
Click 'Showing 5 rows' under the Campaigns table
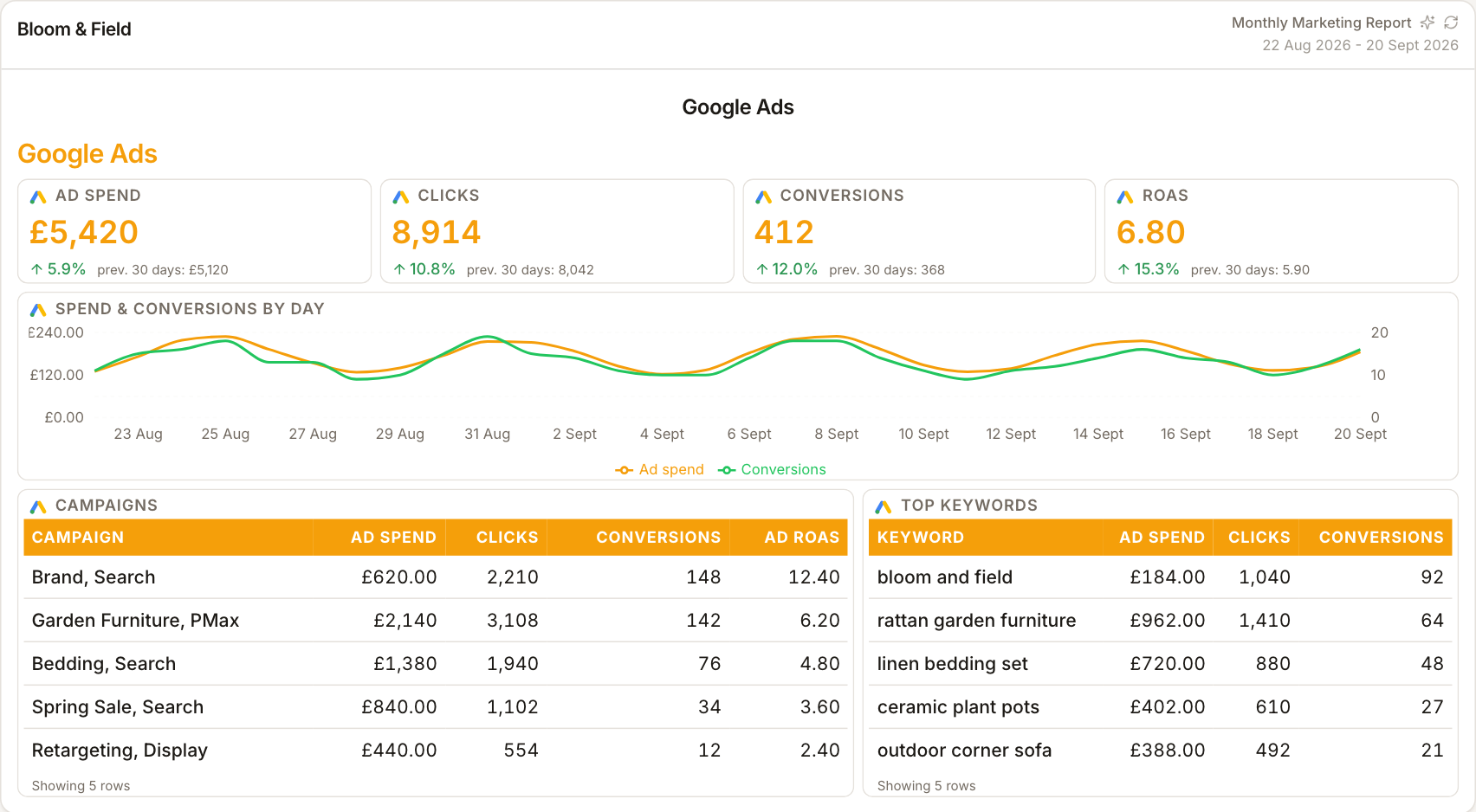(81, 786)
